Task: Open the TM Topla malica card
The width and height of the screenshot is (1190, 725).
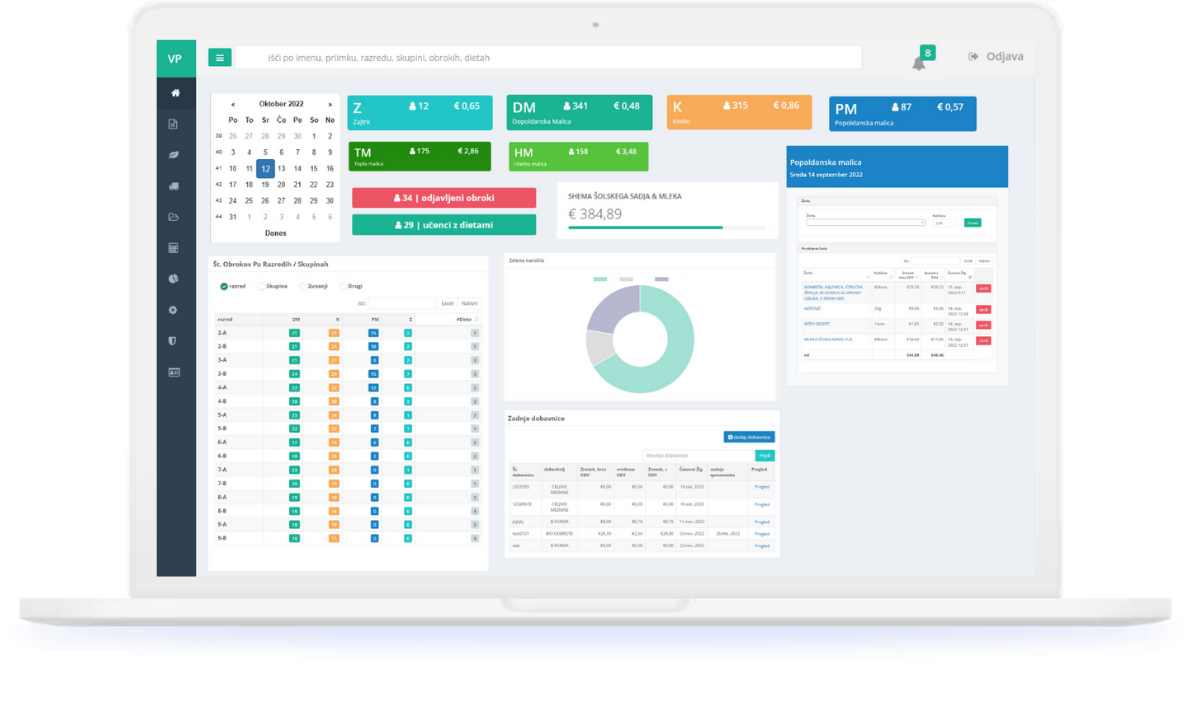Action: coord(420,156)
